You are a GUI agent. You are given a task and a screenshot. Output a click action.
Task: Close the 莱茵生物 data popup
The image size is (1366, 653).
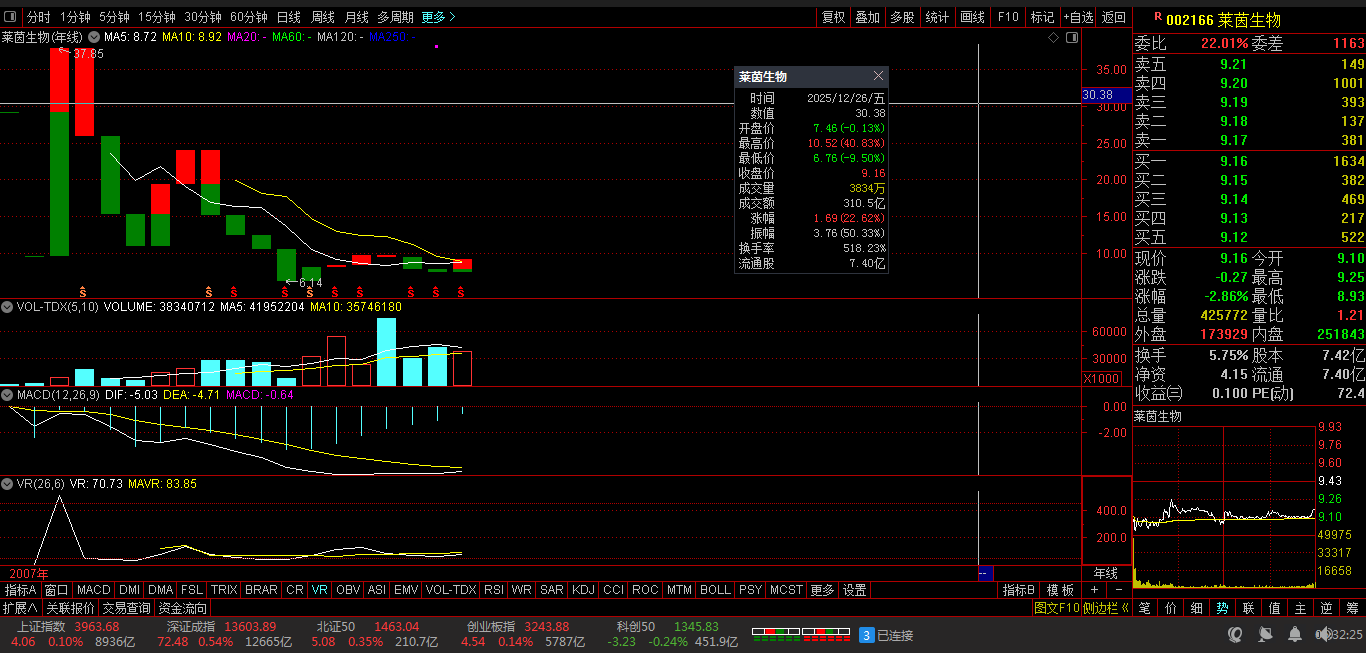[x=878, y=76]
